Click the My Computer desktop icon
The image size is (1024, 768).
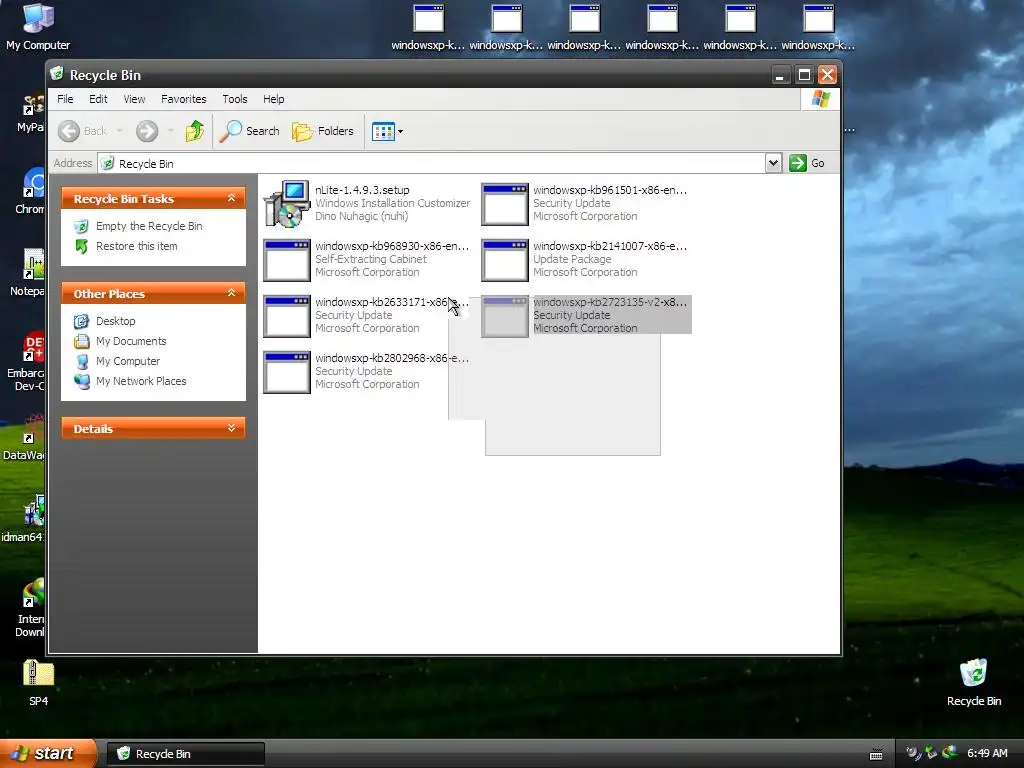tap(39, 18)
